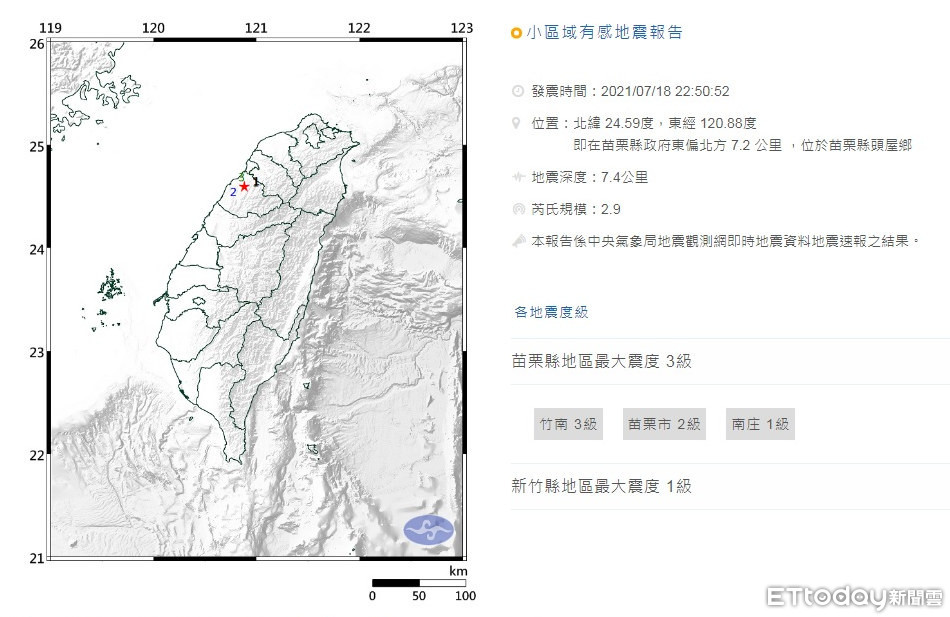
Task: Click the 小區域有感地震報告 title text
Action: pos(605,33)
